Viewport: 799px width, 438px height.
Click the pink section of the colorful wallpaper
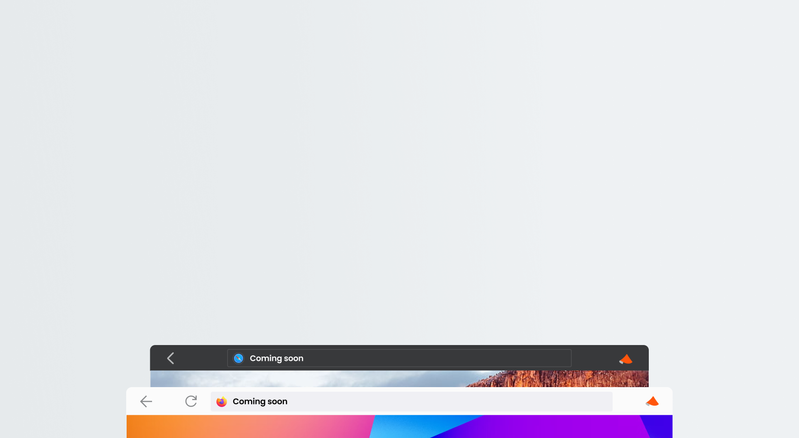[320, 427]
